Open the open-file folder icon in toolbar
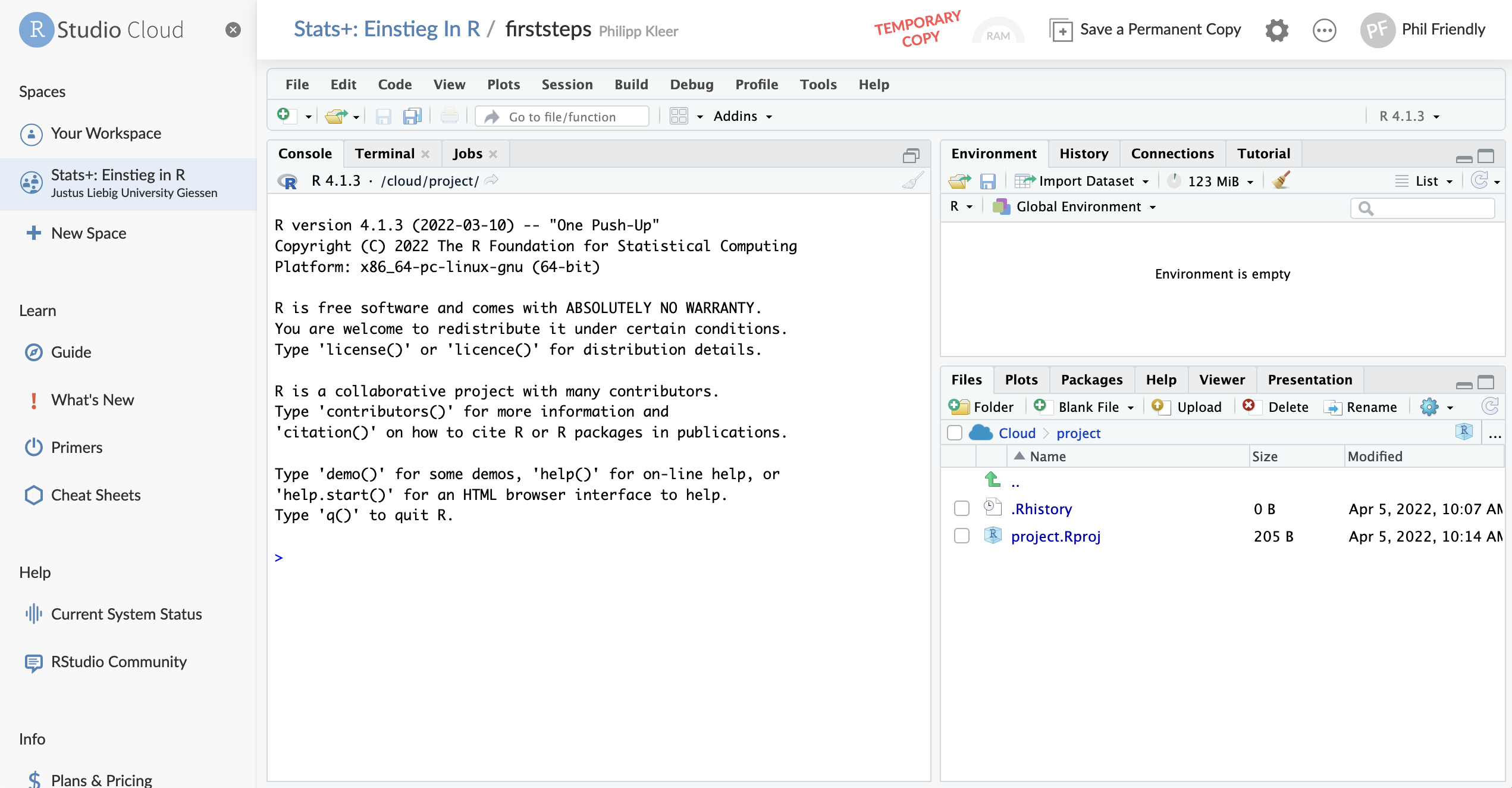This screenshot has width=1512, height=788. coord(336,116)
